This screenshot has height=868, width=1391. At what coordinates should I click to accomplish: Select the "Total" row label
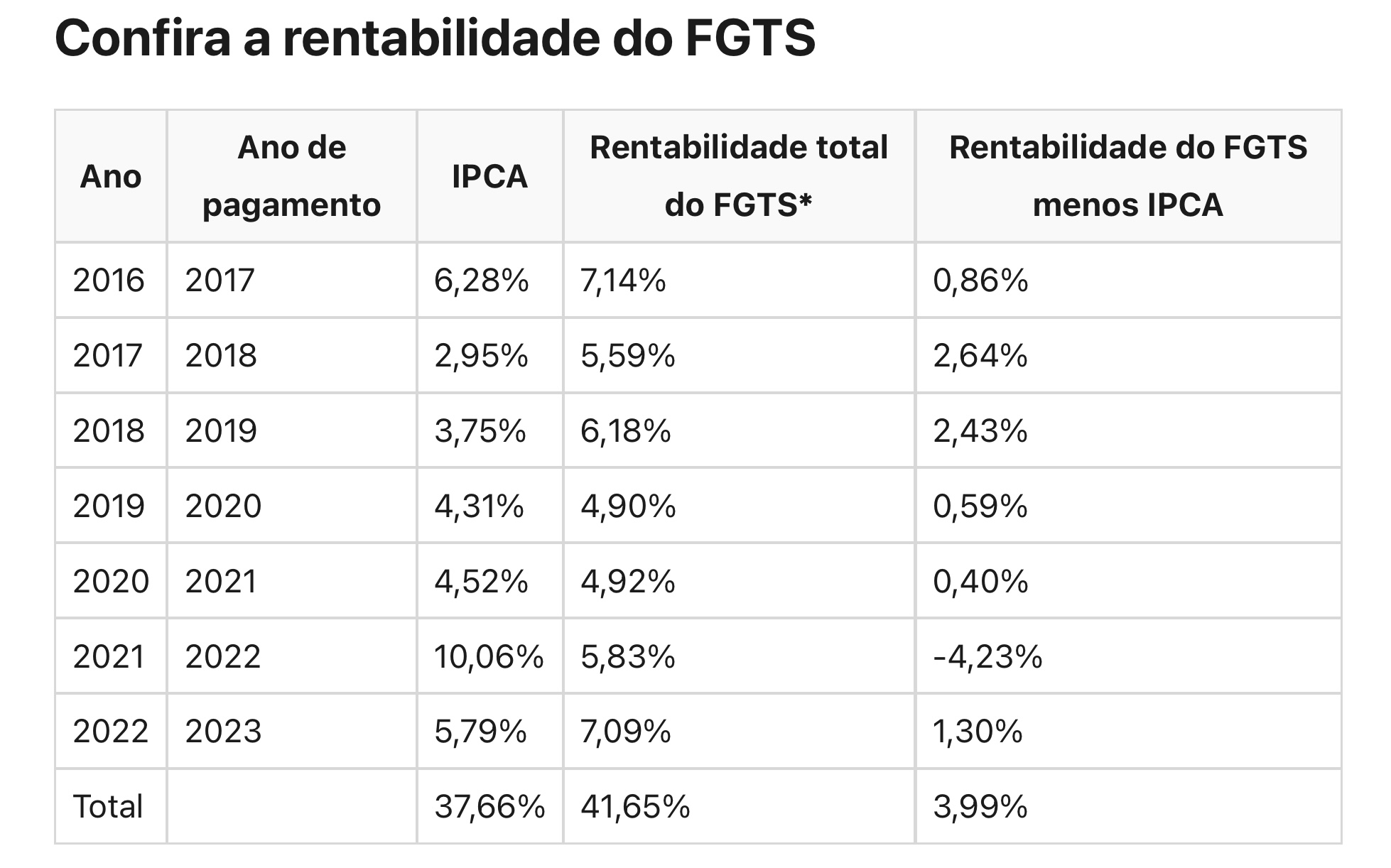tap(108, 807)
